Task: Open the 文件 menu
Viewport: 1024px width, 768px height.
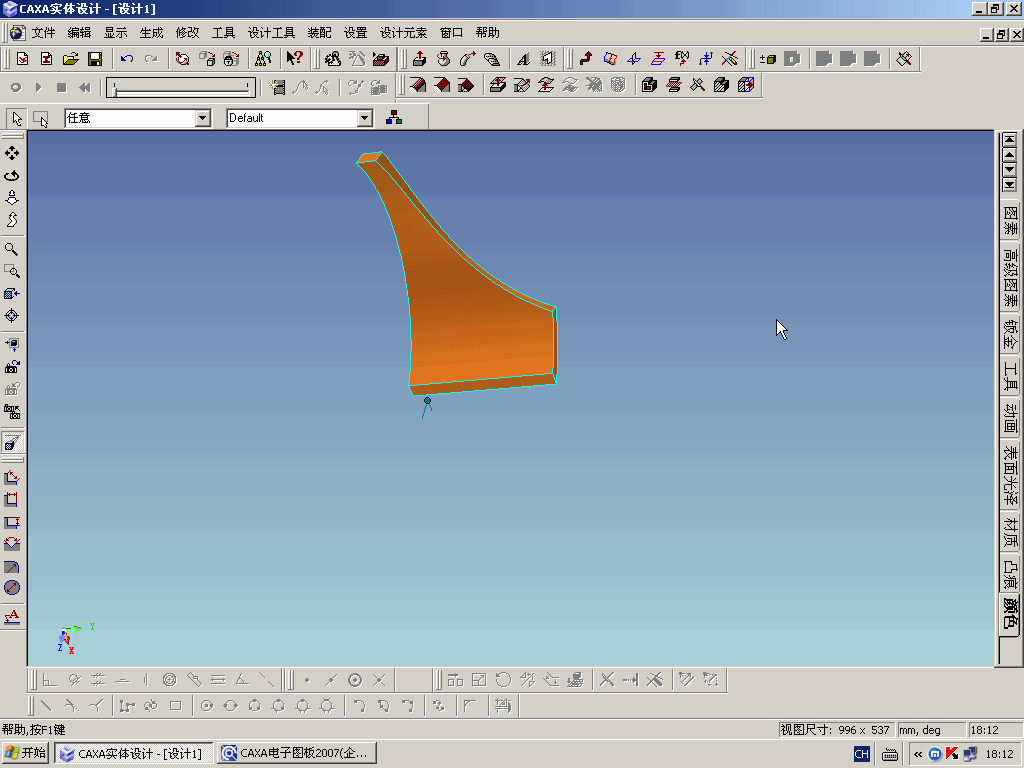Action: coord(44,33)
